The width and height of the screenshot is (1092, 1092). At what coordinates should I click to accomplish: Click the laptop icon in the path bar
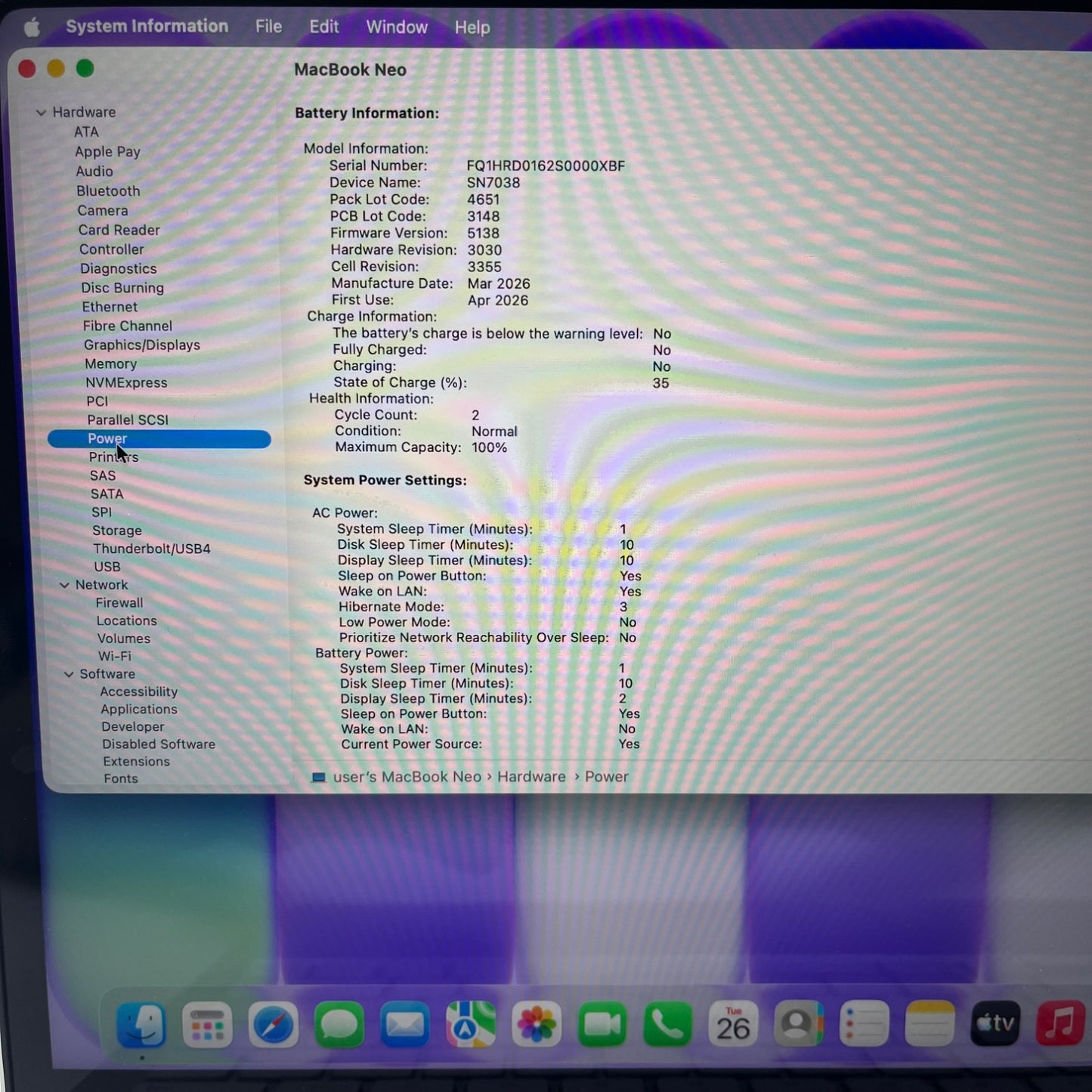pos(319,778)
